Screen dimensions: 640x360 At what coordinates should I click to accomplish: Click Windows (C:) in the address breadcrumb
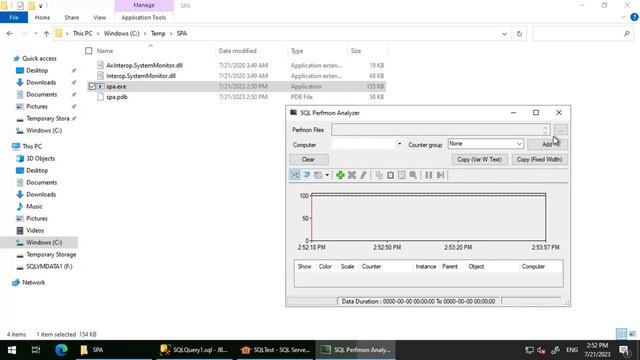pos(121,33)
